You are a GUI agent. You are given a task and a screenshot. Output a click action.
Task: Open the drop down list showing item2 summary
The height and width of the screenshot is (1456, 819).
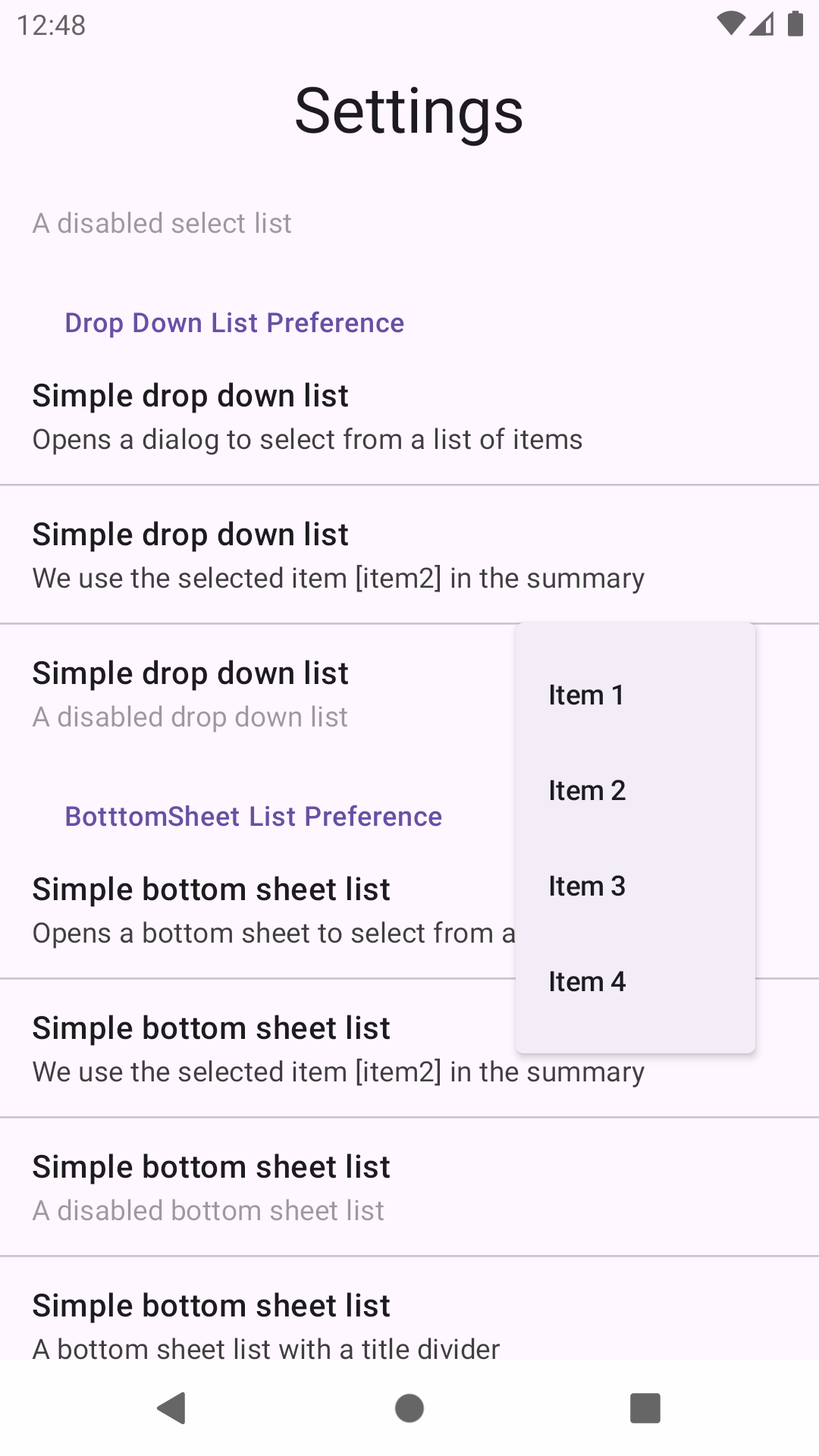click(409, 555)
